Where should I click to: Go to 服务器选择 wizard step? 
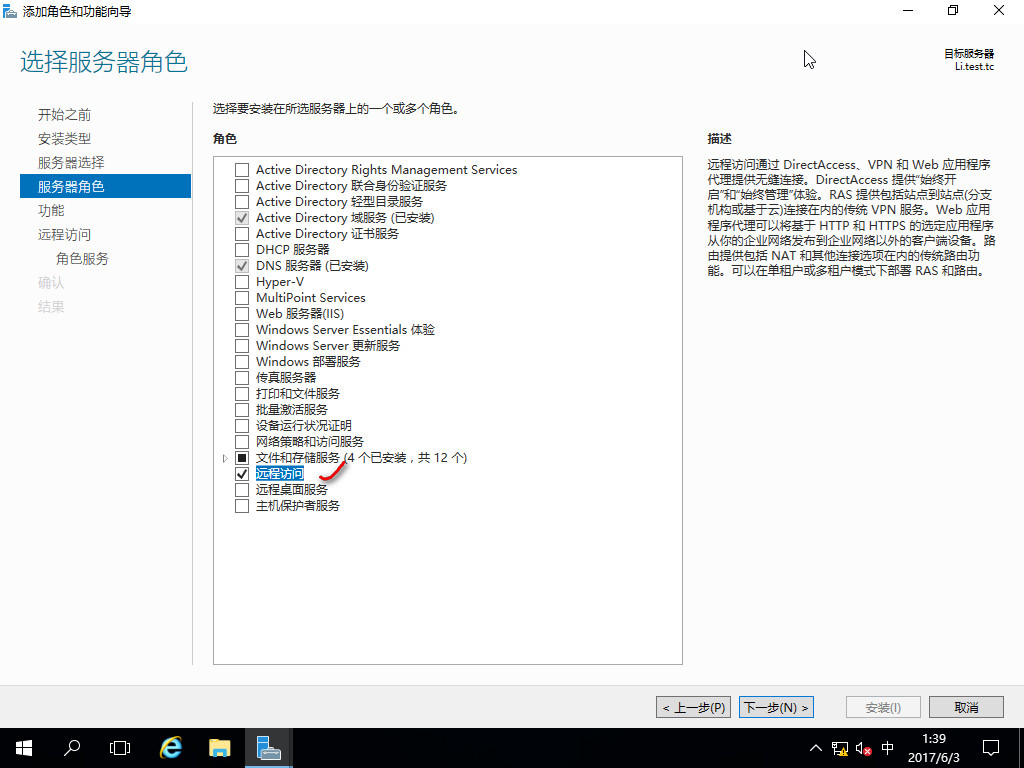coord(71,163)
